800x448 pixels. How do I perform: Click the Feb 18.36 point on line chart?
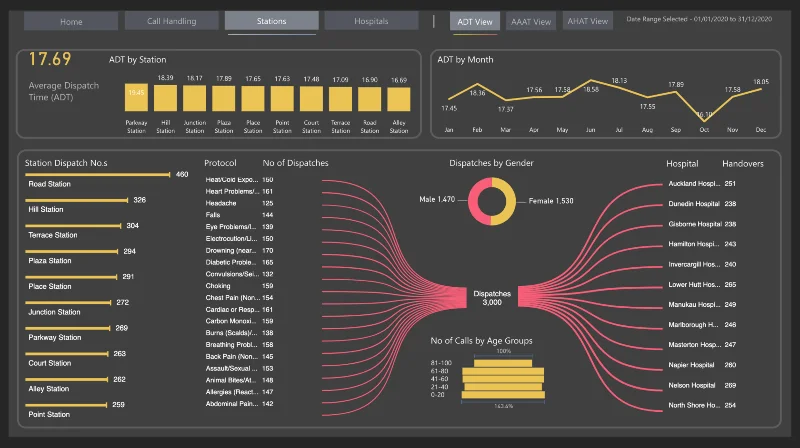pos(478,84)
